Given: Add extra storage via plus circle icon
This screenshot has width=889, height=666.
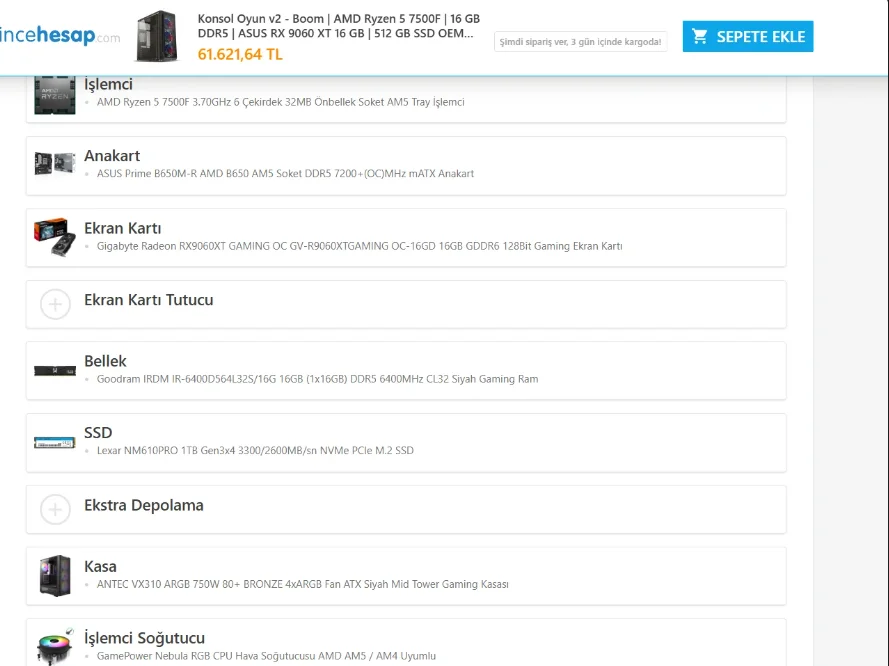Looking at the screenshot, I should (55, 510).
